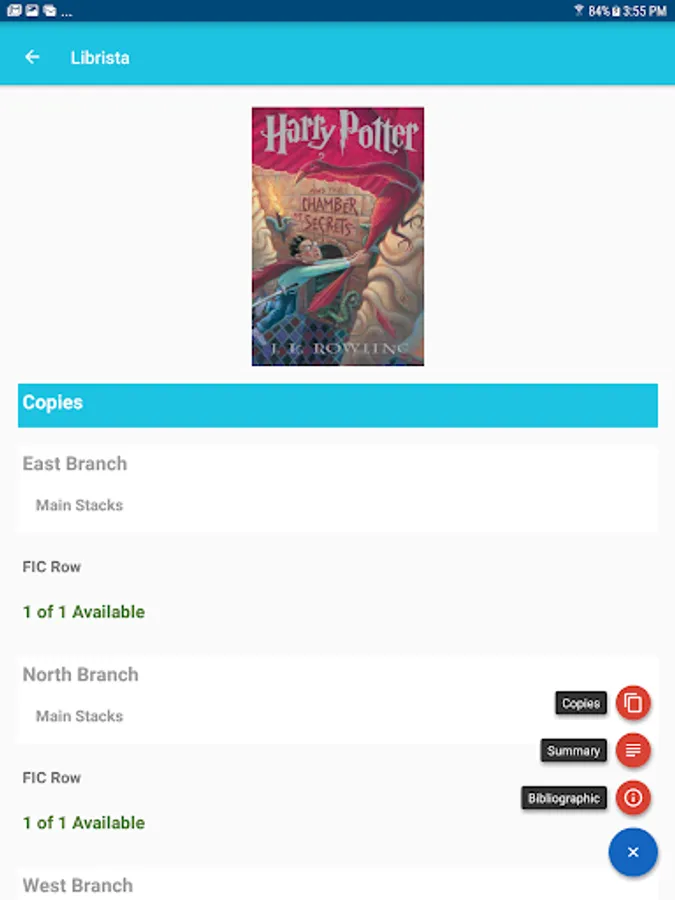Select the Copies label tooltip
Image resolution: width=675 pixels, height=900 pixels.
(x=581, y=703)
